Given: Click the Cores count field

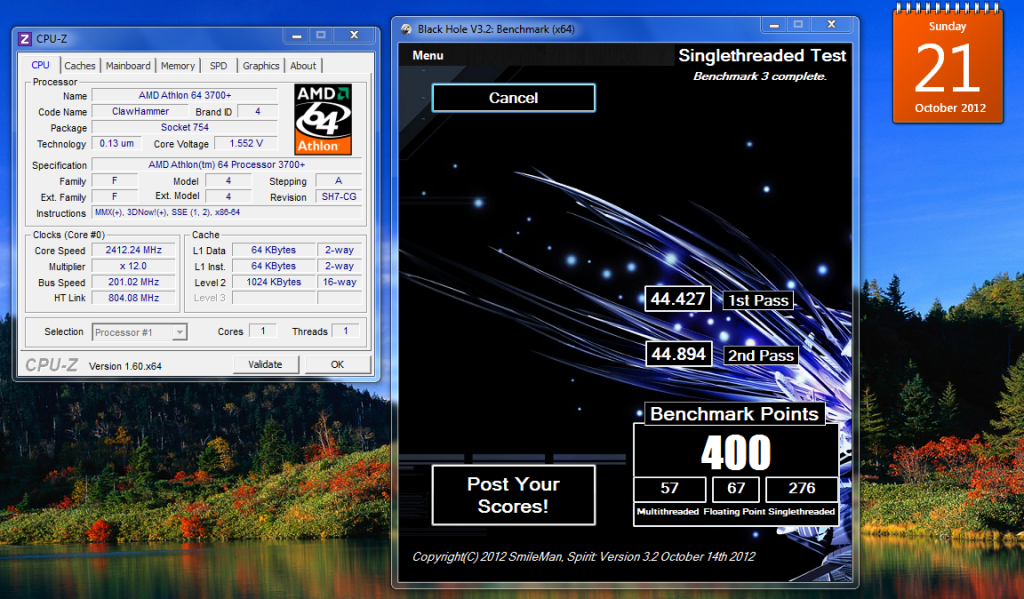Looking at the screenshot, I should 263,331.
